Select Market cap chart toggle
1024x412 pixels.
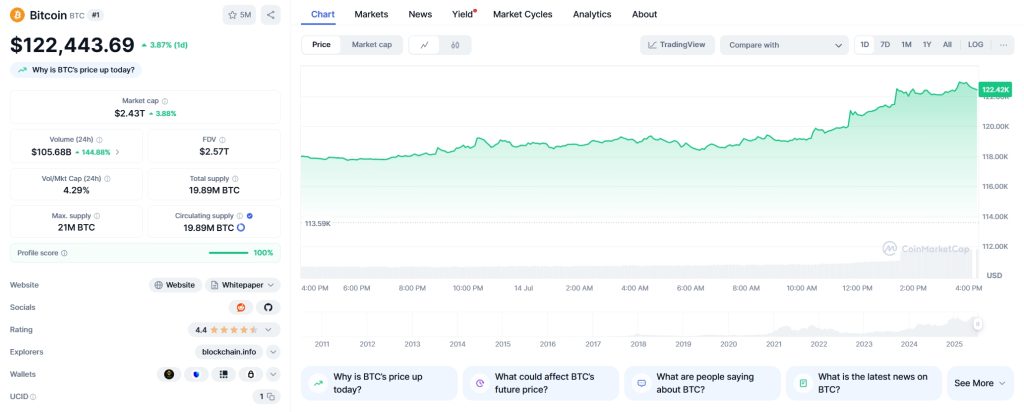(372, 44)
